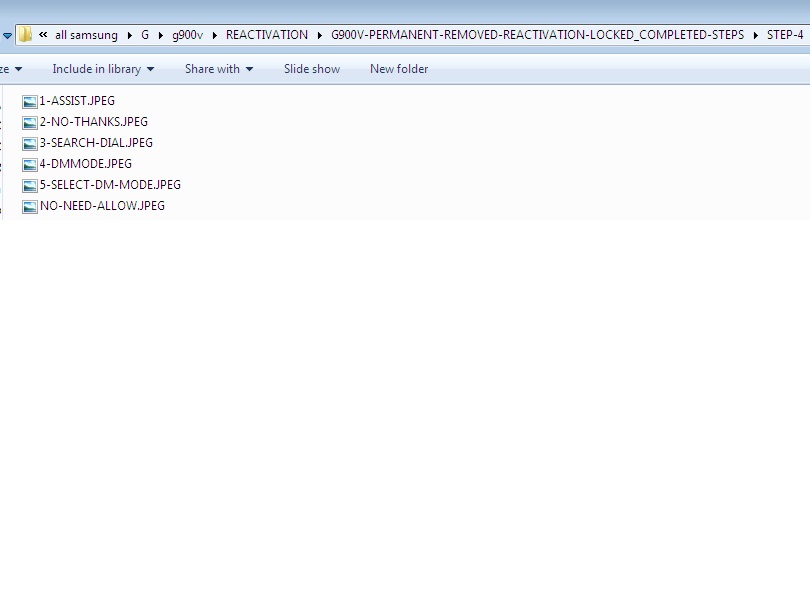Navigate to REACTIVATION folder in breadcrumb
The width and height of the screenshot is (810, 614).
coord(267,35)
